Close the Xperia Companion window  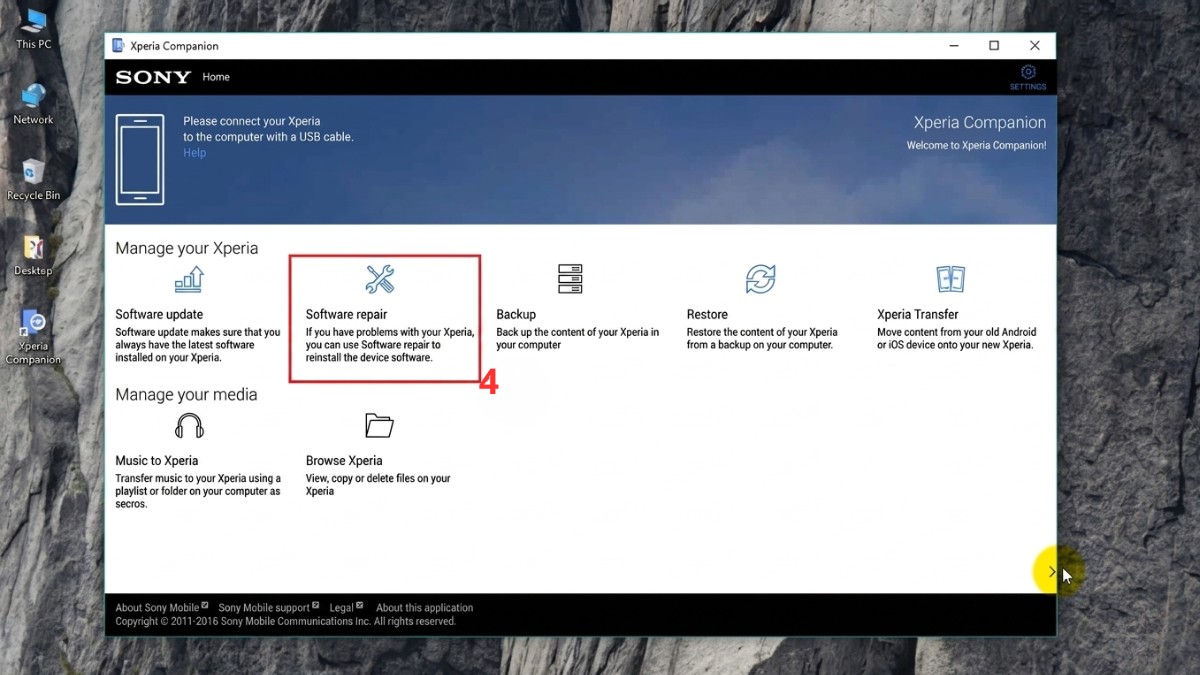[x=1035, y=46]
